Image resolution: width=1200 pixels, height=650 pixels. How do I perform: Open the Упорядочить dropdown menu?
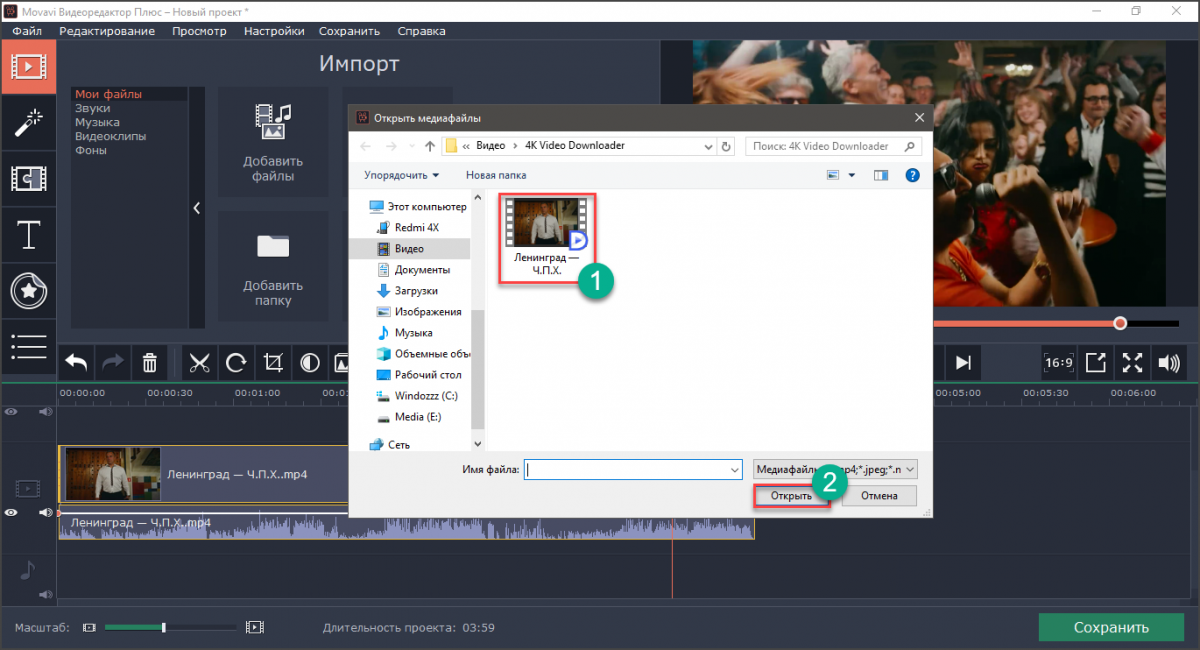coord(401,175)
